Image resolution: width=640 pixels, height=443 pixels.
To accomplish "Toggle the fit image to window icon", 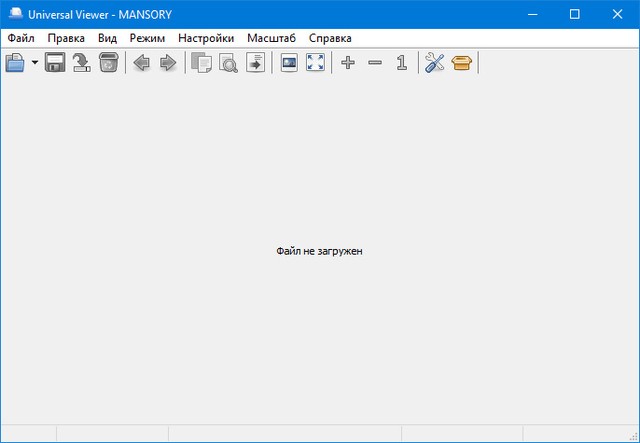I will 289,63.
